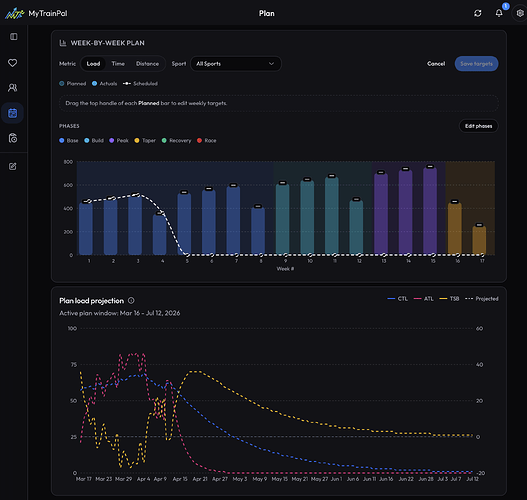Image resolution: width=527 pixels, height=500 pixels.
Task: Click the week 13 purple peak bar
Action: 381,214
